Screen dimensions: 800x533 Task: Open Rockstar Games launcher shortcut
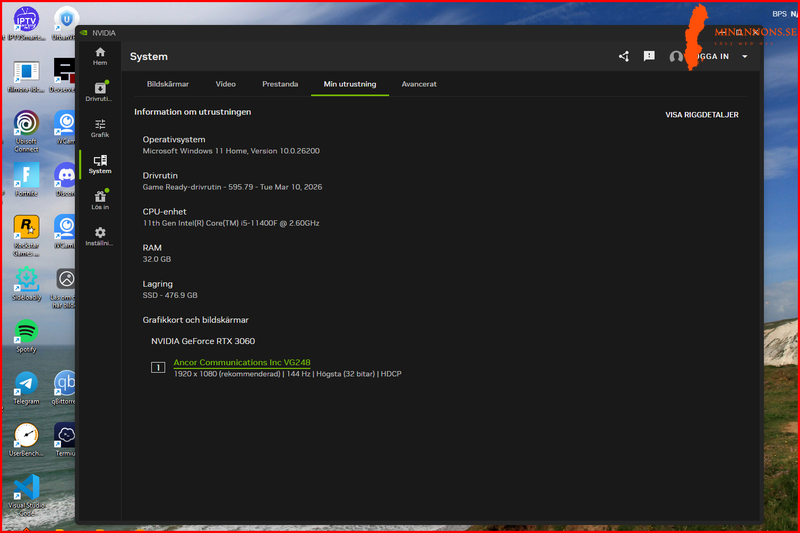pyautogui.click(x=26, y=236)
